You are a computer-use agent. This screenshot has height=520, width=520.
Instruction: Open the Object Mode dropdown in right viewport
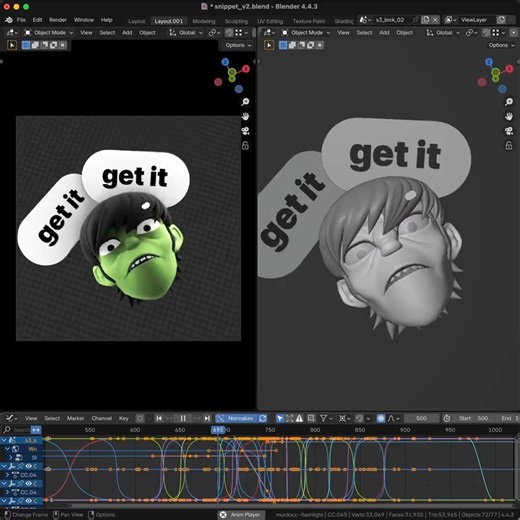(x=306, y=33)
